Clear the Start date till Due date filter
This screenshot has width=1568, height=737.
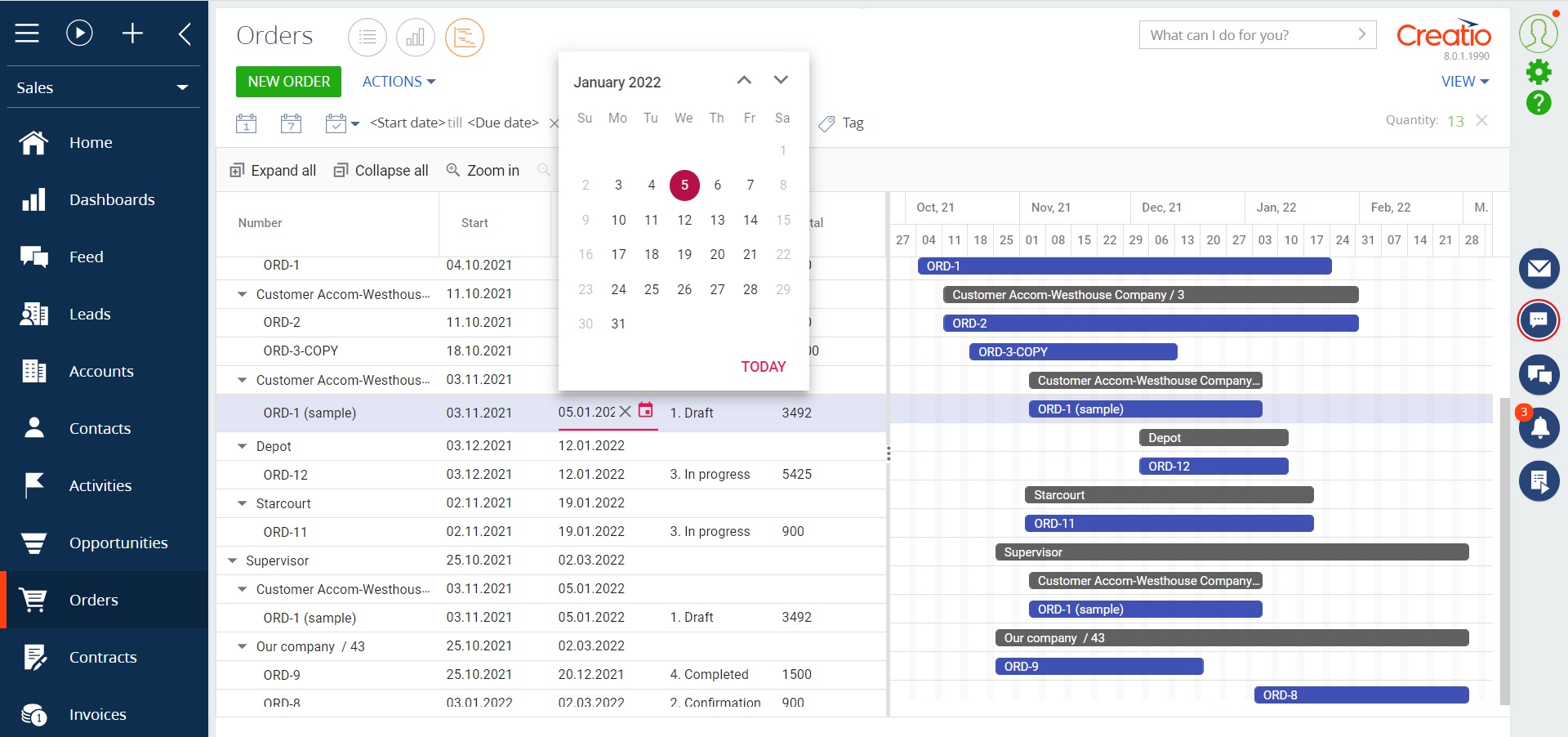pos(555,123)
